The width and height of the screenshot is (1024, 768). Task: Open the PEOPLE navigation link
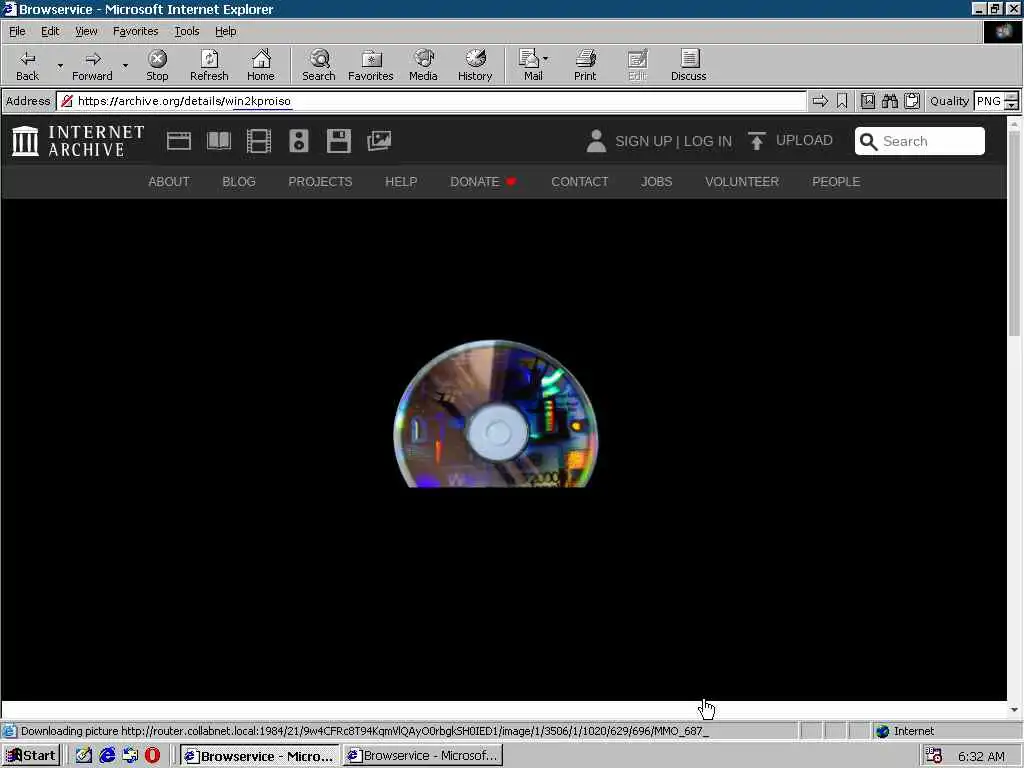coord(836,182)
